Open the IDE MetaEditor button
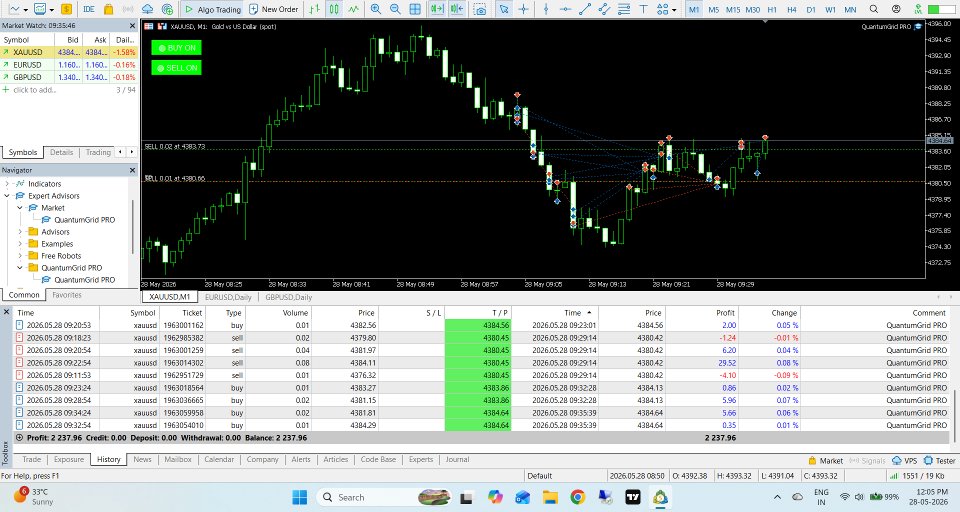The height and width of the screenshot is (512, 960). pyautogui.click(x=89, y=9)
